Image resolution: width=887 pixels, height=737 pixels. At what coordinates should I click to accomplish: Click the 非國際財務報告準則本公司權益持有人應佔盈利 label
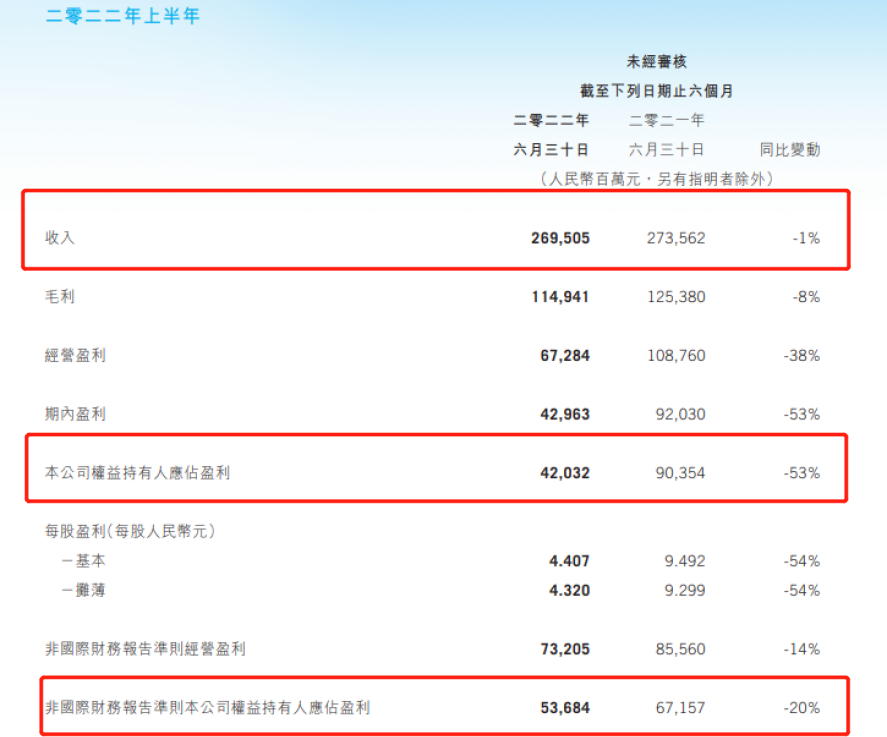[208, 708]
